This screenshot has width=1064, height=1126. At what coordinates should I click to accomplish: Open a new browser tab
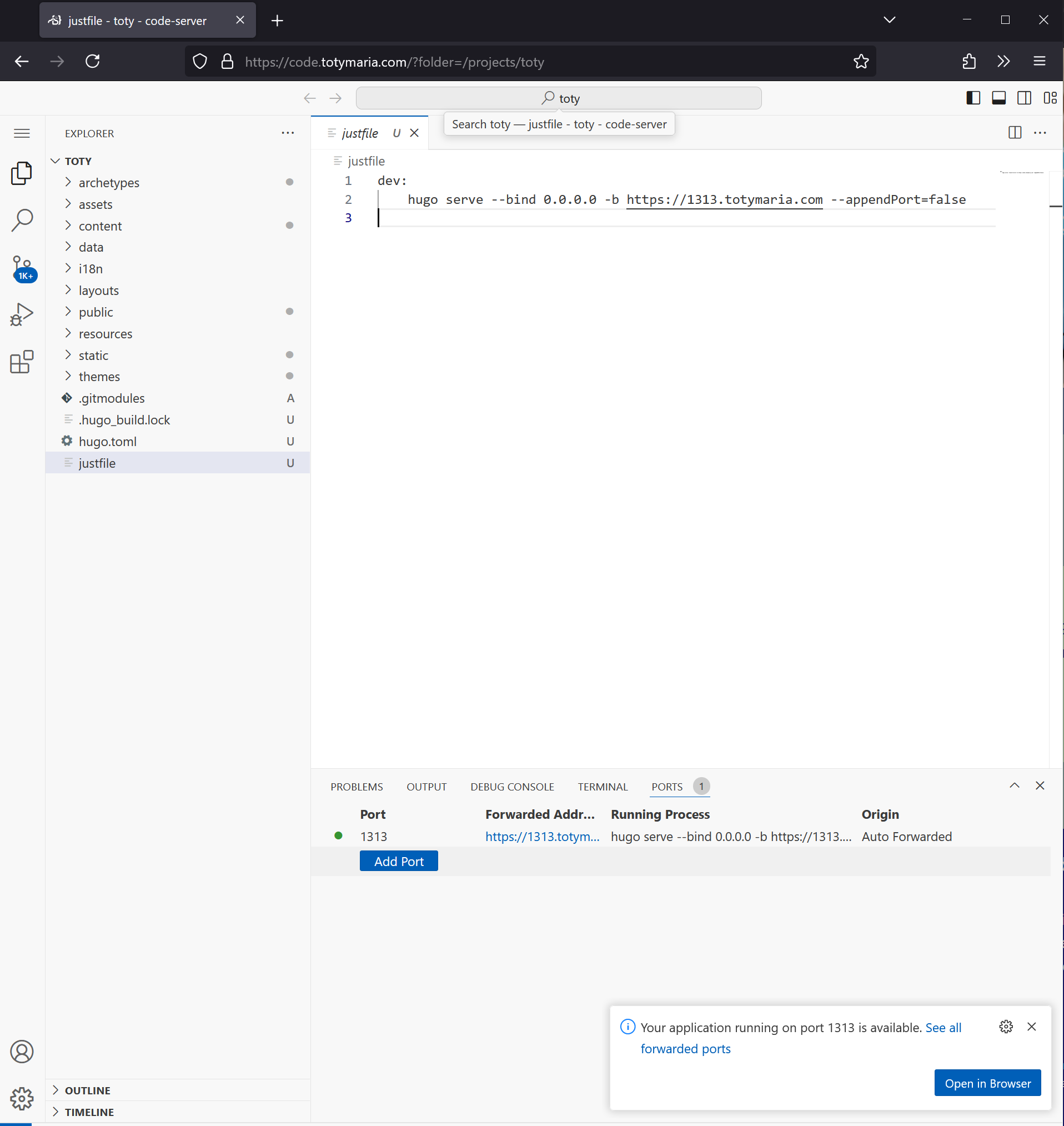tap(277, 21)
